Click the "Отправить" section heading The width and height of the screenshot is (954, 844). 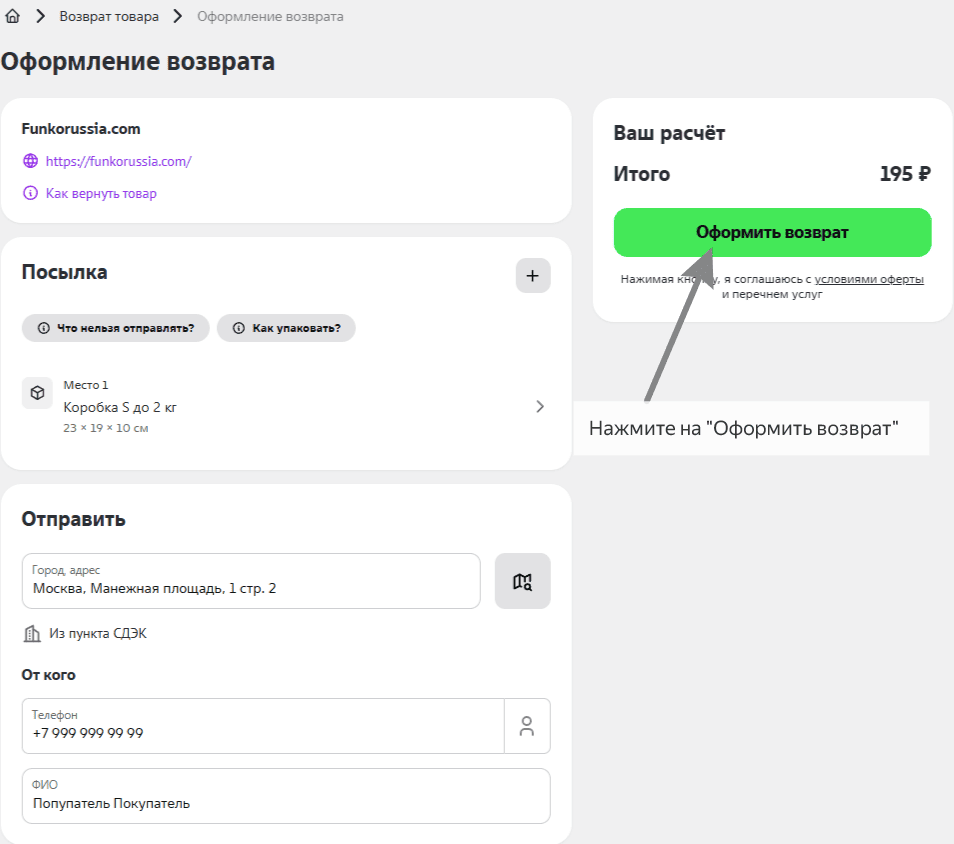tap(74, 519)
